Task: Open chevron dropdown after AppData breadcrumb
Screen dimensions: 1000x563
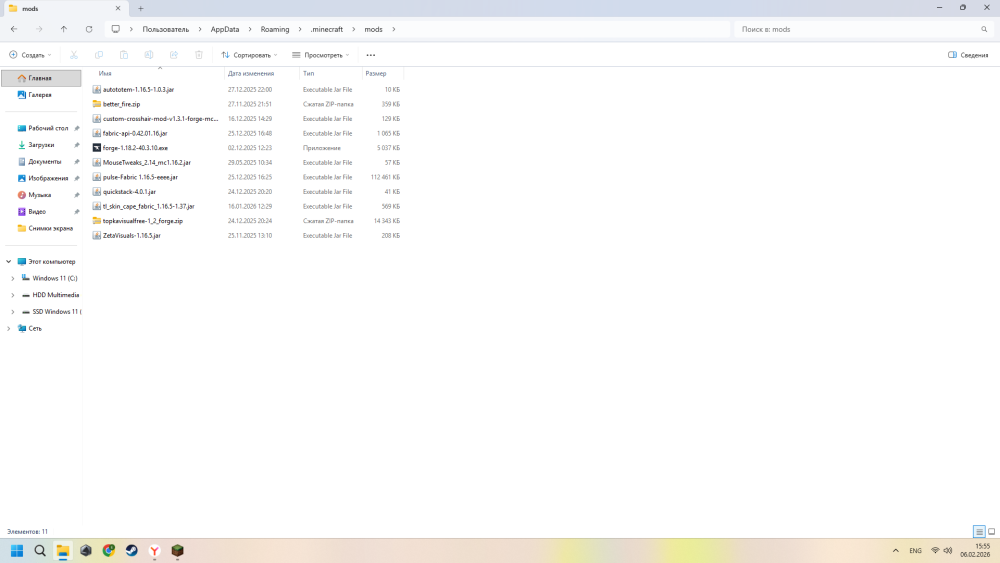Action: (250, 29)
